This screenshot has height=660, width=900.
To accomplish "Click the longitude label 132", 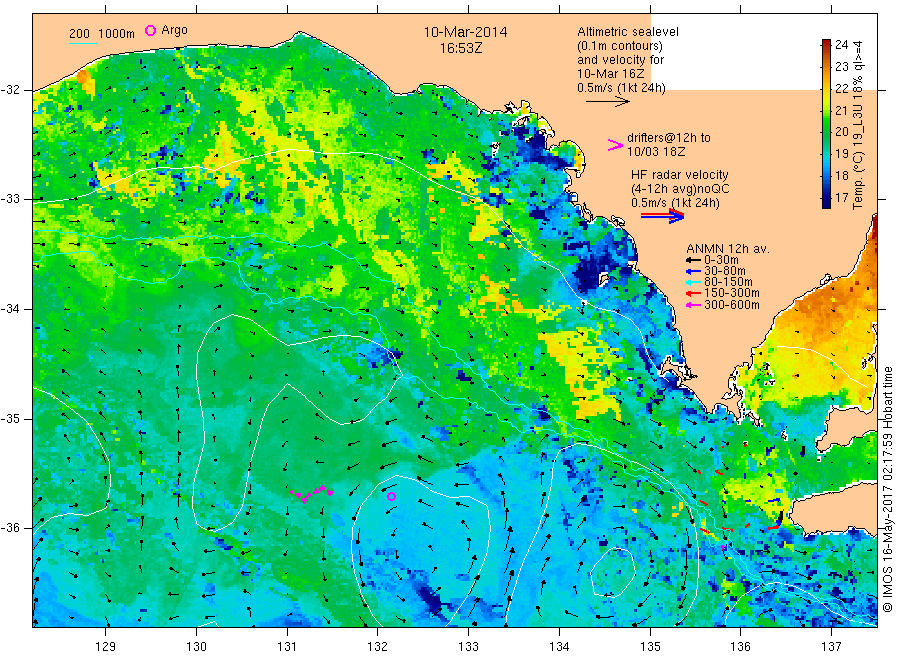I will (x=378, y=647).
